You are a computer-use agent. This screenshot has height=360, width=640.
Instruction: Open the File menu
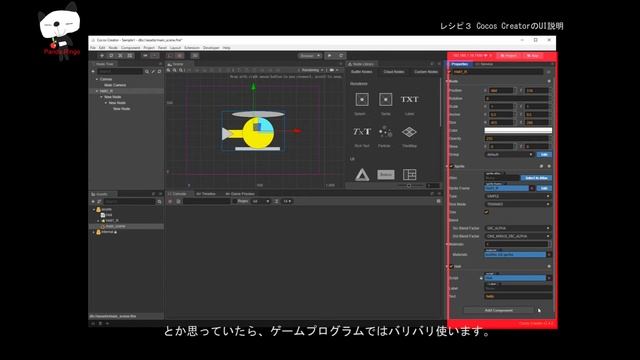tap(93, 48)
